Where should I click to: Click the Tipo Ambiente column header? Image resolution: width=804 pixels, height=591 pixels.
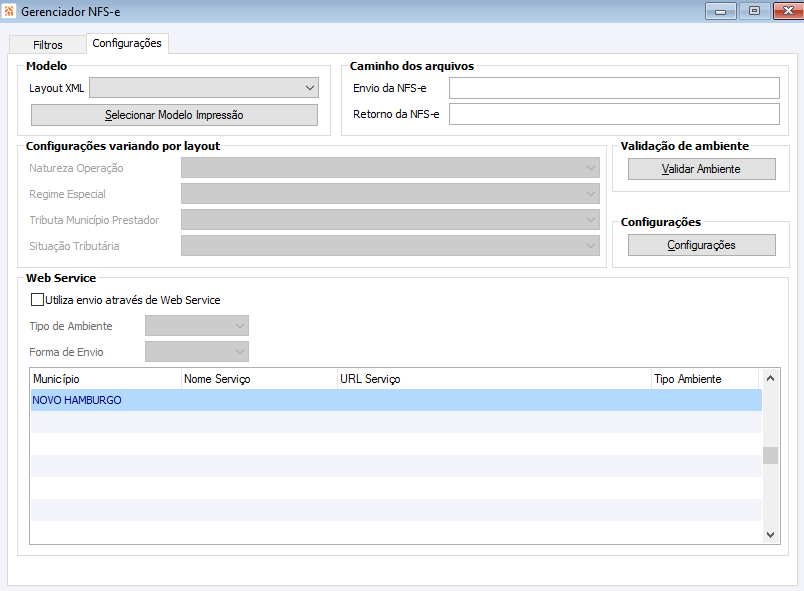pos(705,379)
